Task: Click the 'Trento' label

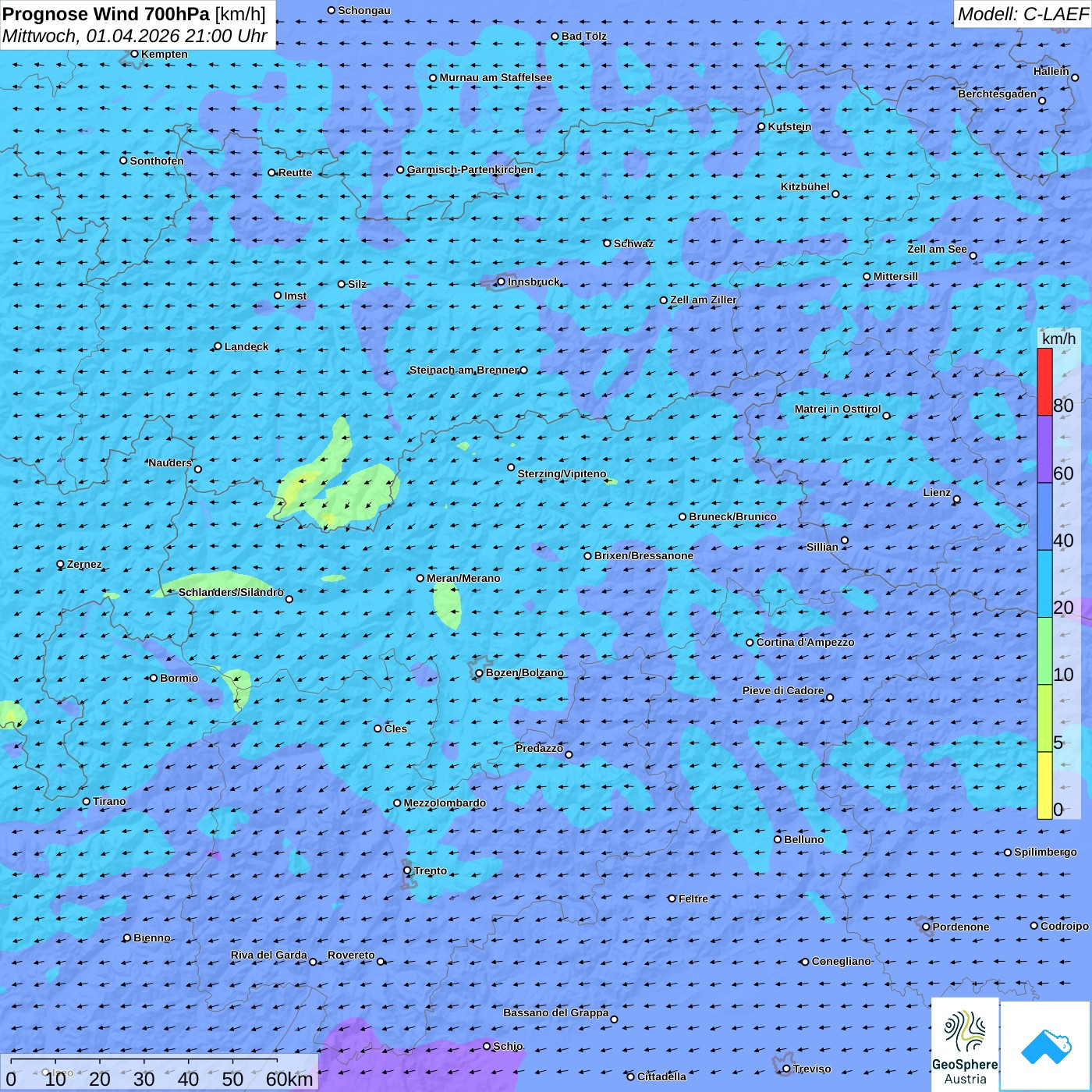Action: tap(431, 870)
